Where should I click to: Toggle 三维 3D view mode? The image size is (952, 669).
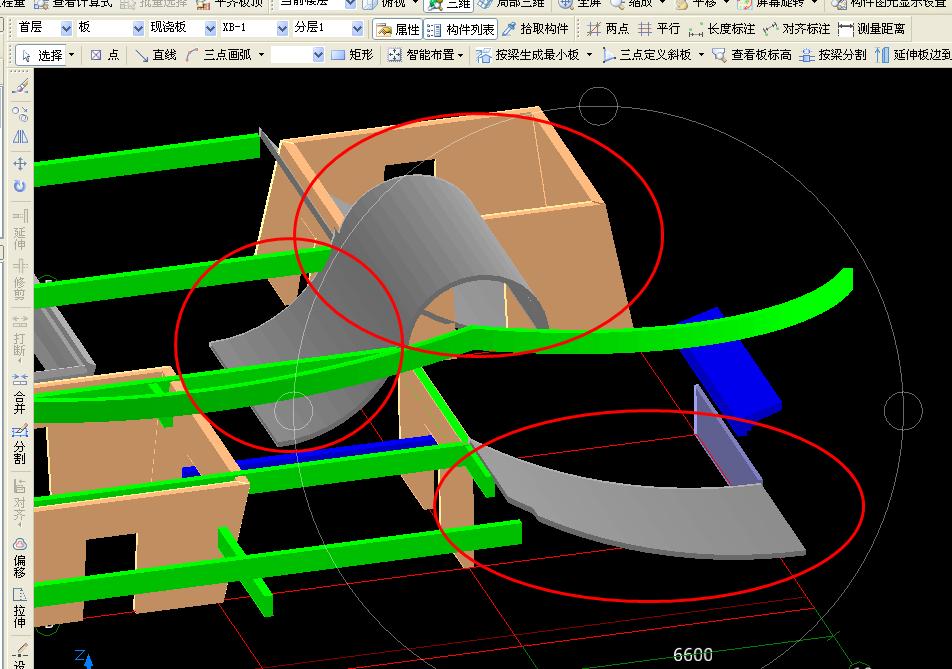click(x=449, y=4)
